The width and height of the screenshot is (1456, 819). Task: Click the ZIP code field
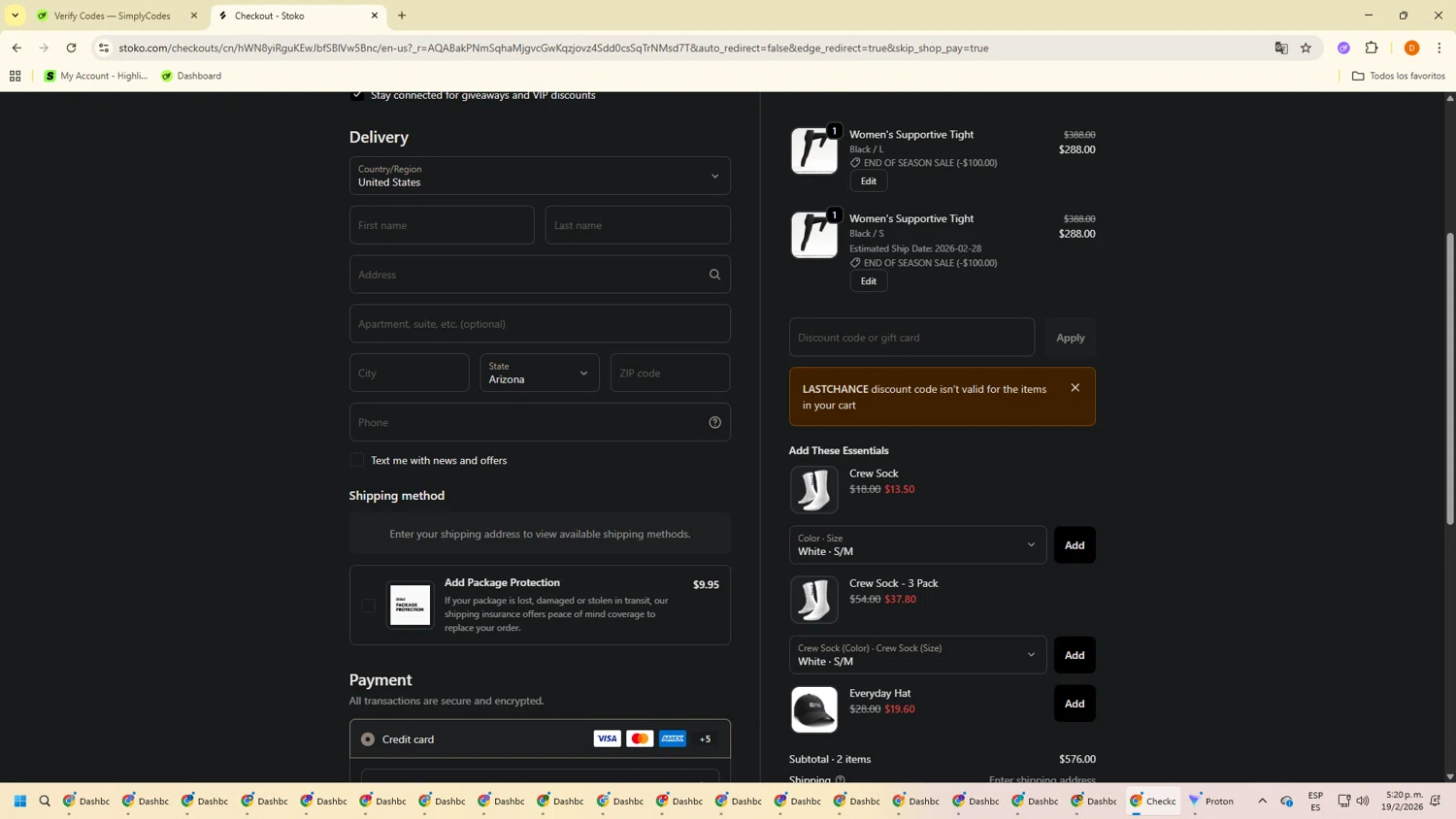[x=670, y=373]
